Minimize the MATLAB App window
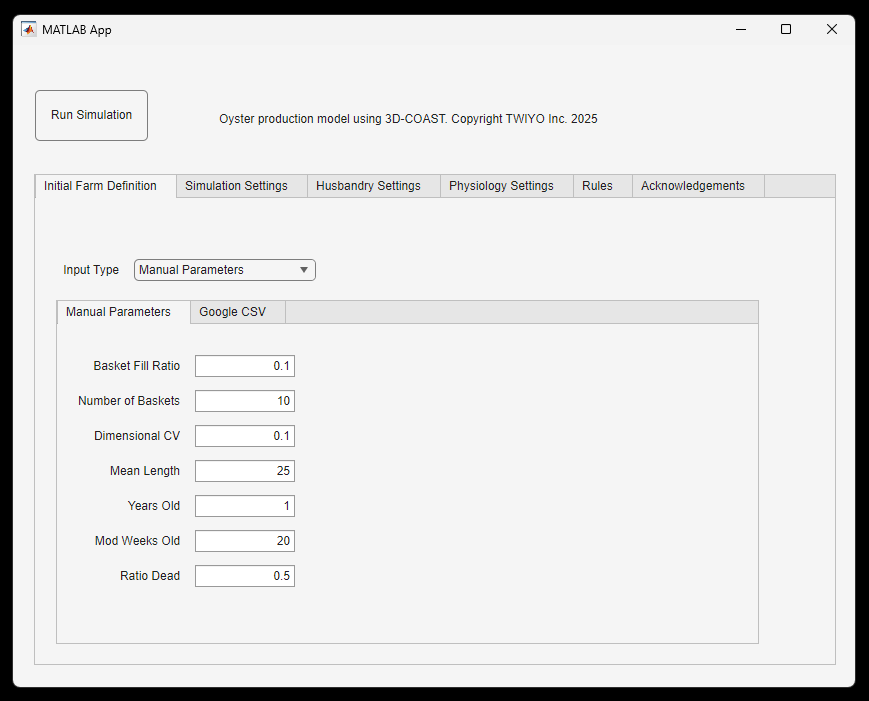Screen dimensions: 869x701 click(740, 29)
